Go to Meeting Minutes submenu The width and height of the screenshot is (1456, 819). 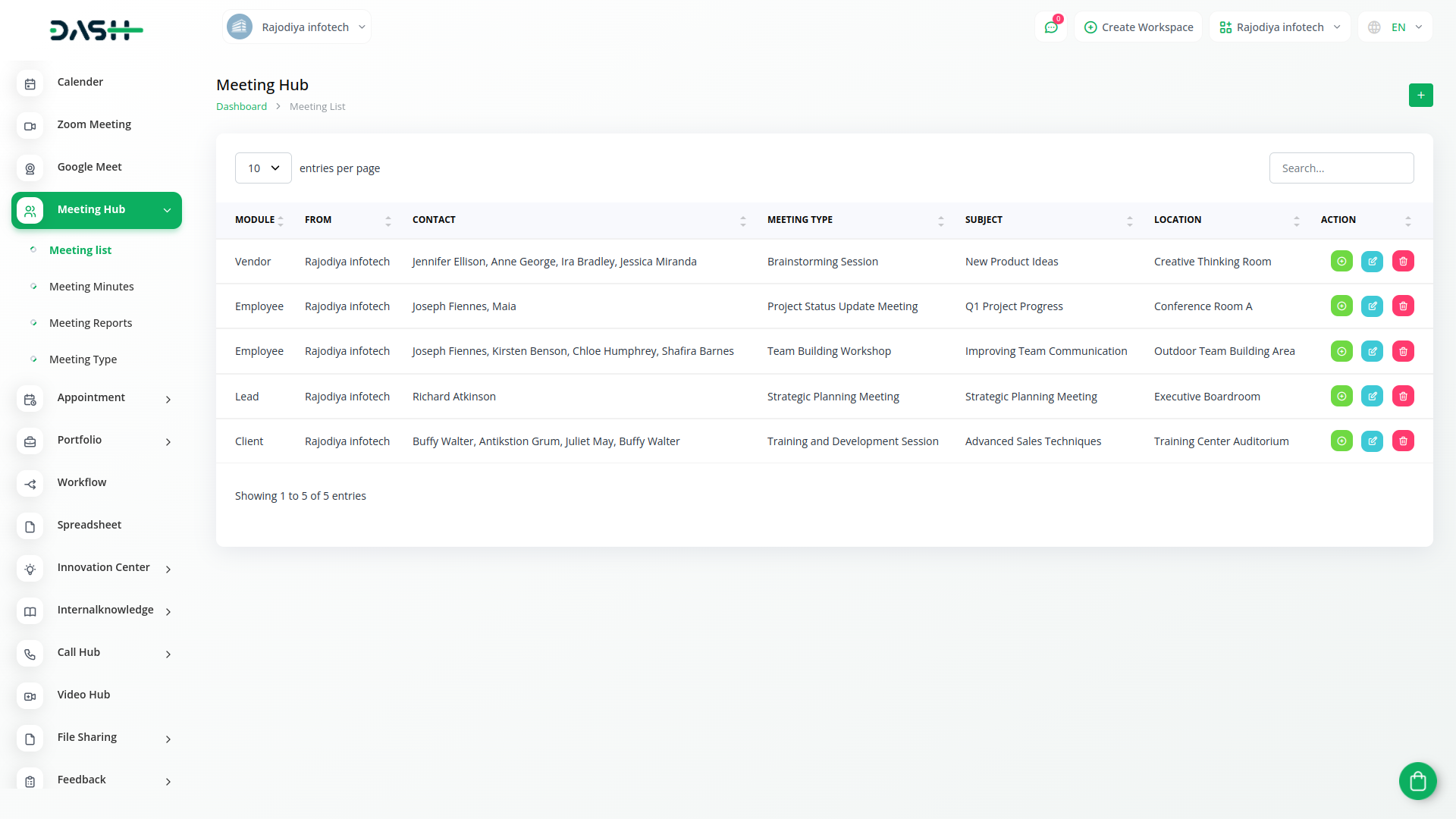point(91,287)
